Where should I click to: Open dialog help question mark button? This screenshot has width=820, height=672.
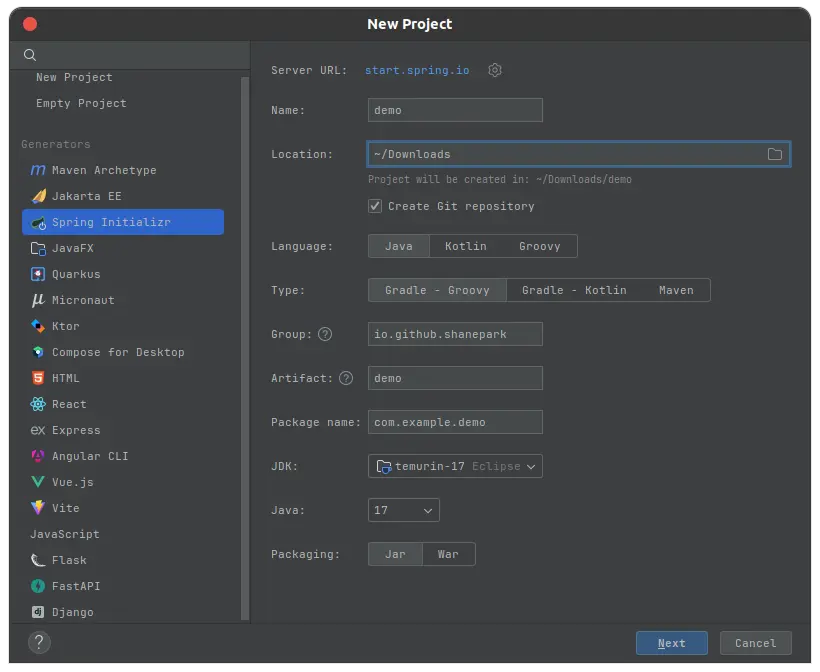click(x=39, y=643)
